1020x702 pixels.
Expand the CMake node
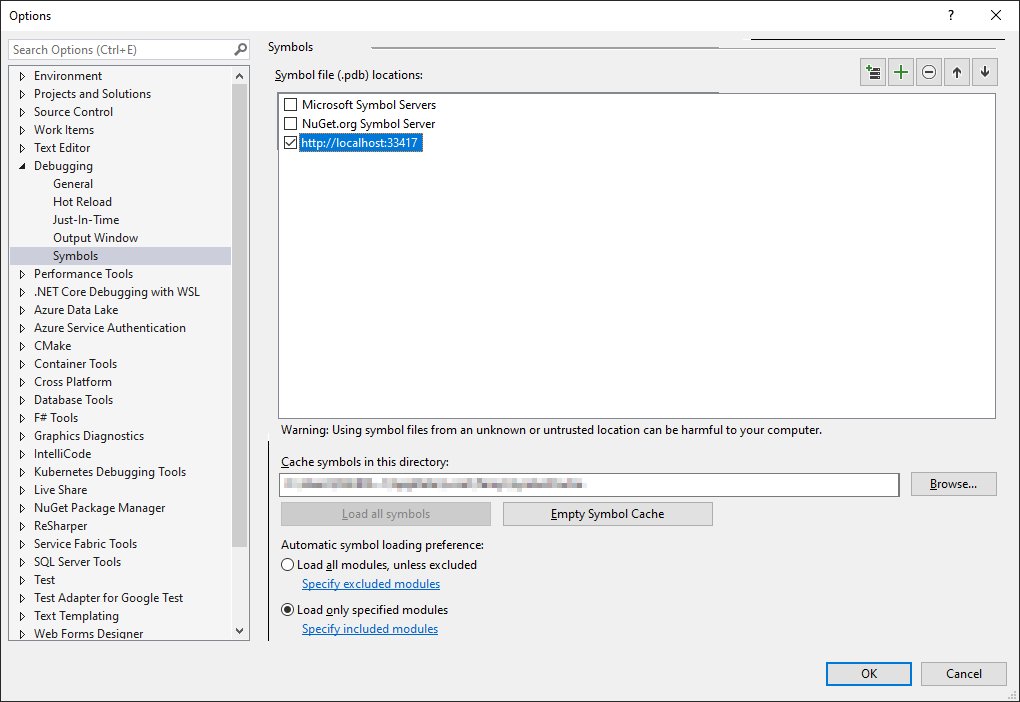pyautogui.click(x=23, y=346)
